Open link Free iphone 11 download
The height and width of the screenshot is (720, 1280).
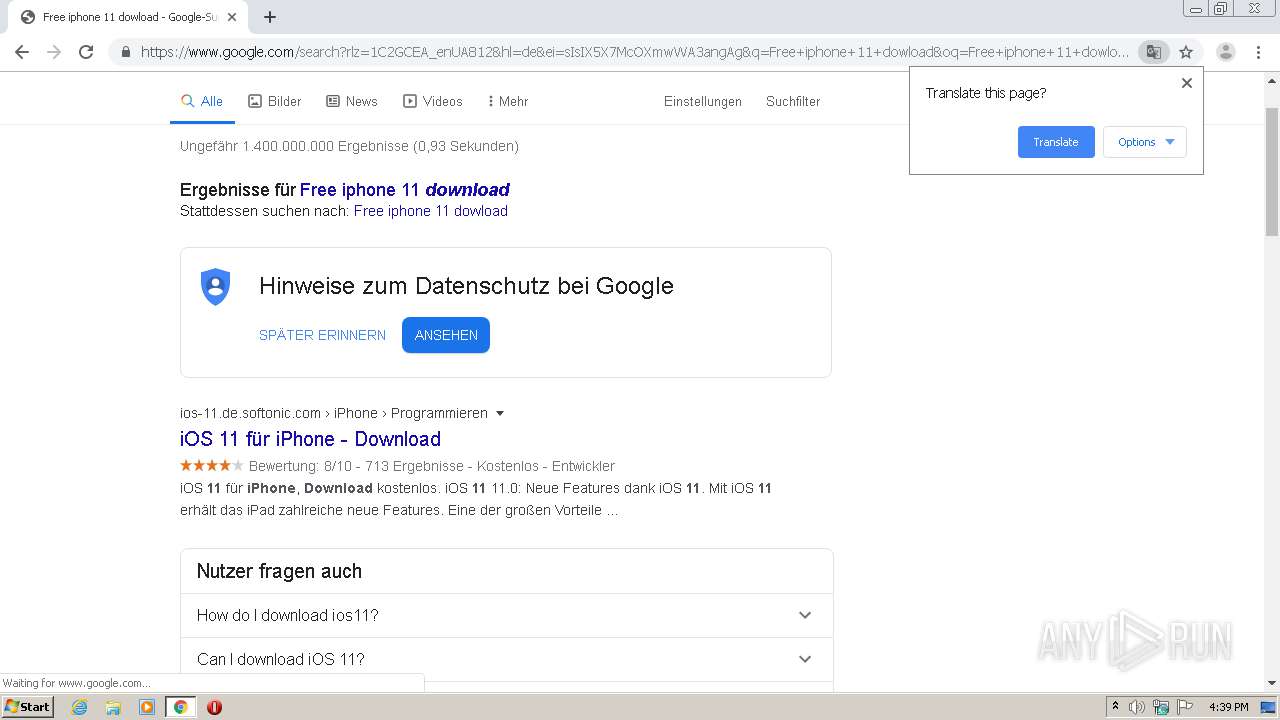405,189
